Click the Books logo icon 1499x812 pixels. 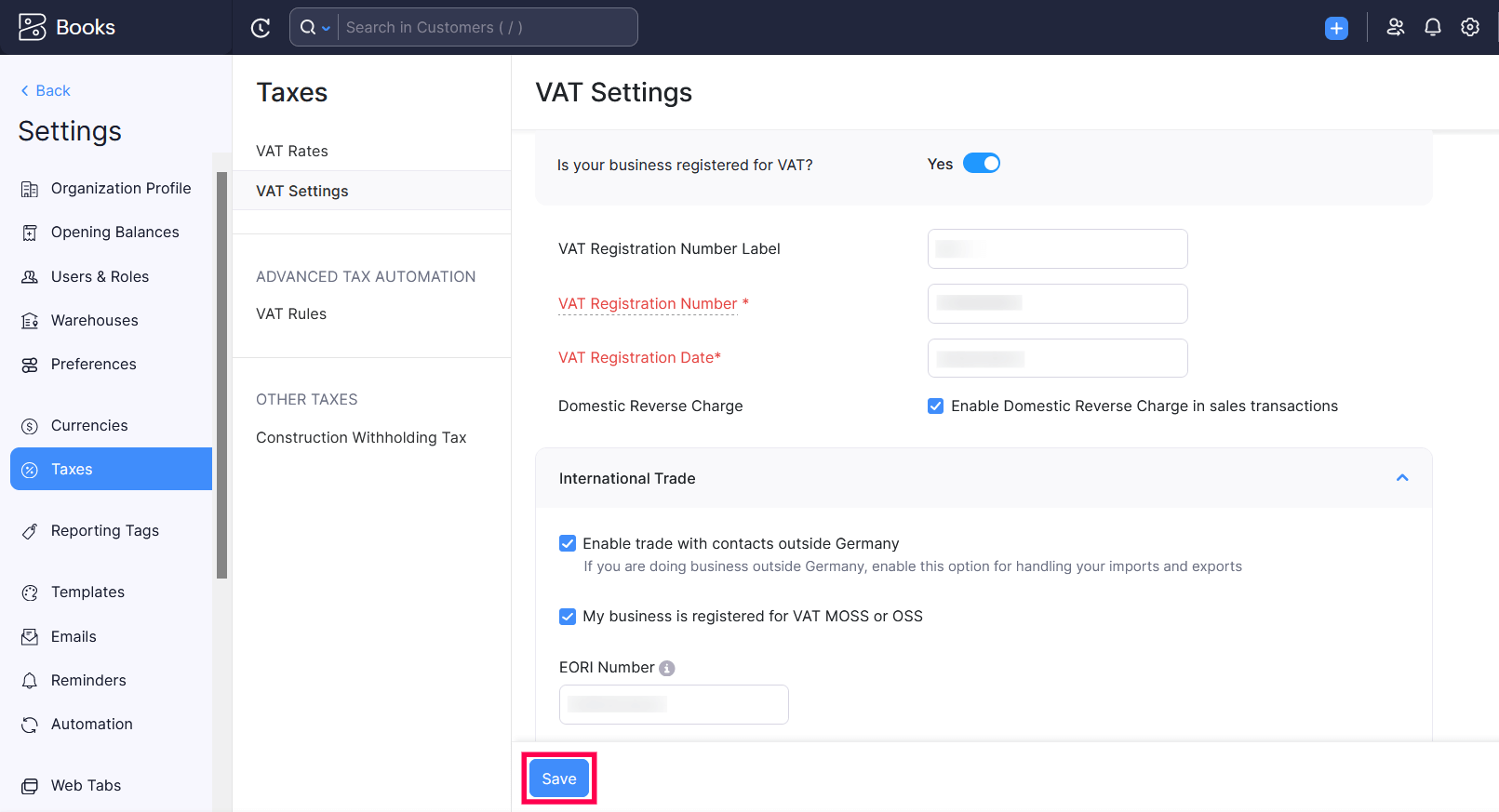(x=32, y=27)
